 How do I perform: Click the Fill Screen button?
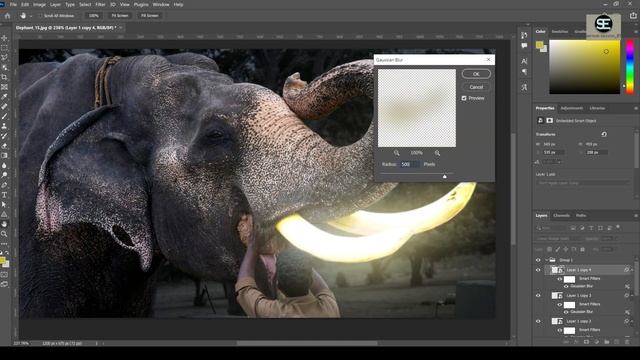(x=149, y=16)
